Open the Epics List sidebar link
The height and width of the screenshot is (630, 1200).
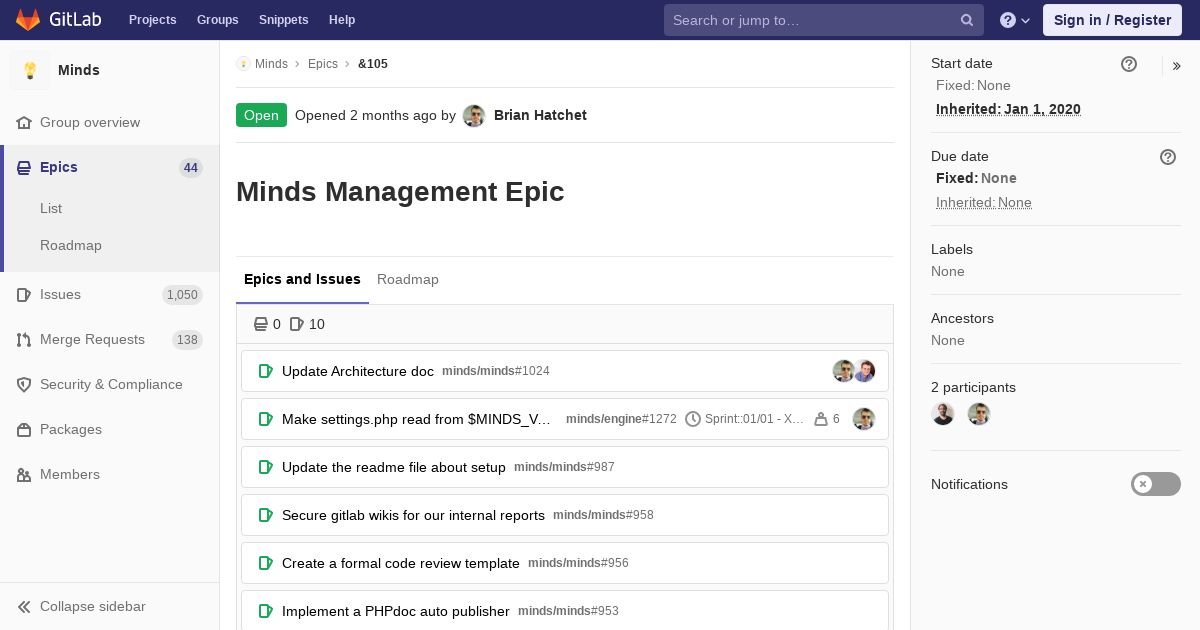point(51,209)
